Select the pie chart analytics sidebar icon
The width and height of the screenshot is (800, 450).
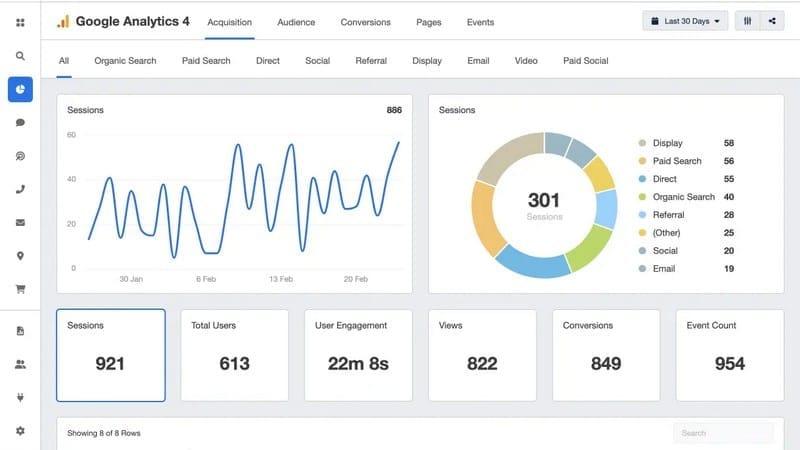point(20,89)
